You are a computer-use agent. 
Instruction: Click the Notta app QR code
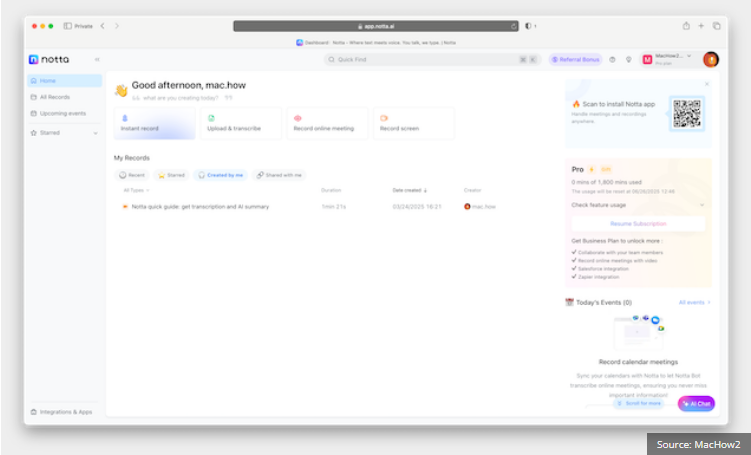(x=687, y=114)
